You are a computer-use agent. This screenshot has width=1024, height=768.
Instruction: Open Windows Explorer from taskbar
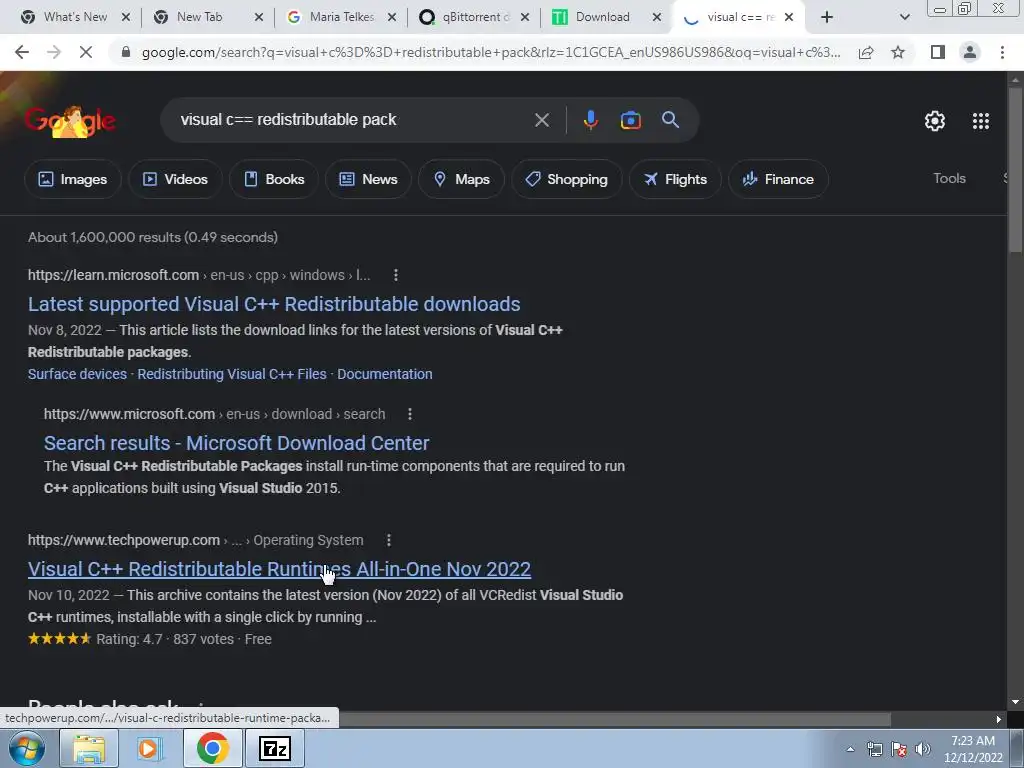(89, 748)
